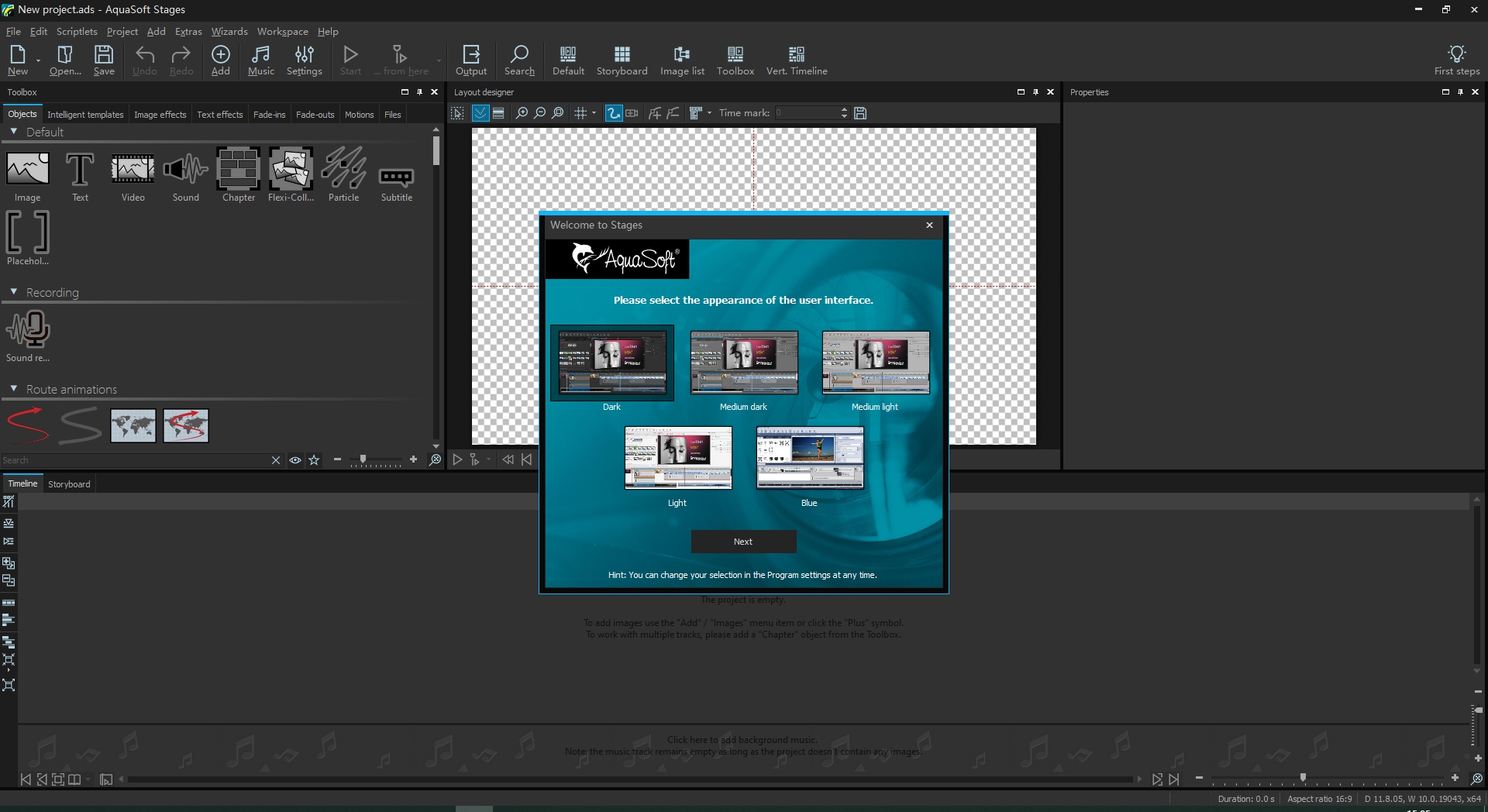The height and width of the screenshot is (812, 1488).
Task: Select the Image object in Toolbox
Action: pyautogui.click(x=28, y=177)
